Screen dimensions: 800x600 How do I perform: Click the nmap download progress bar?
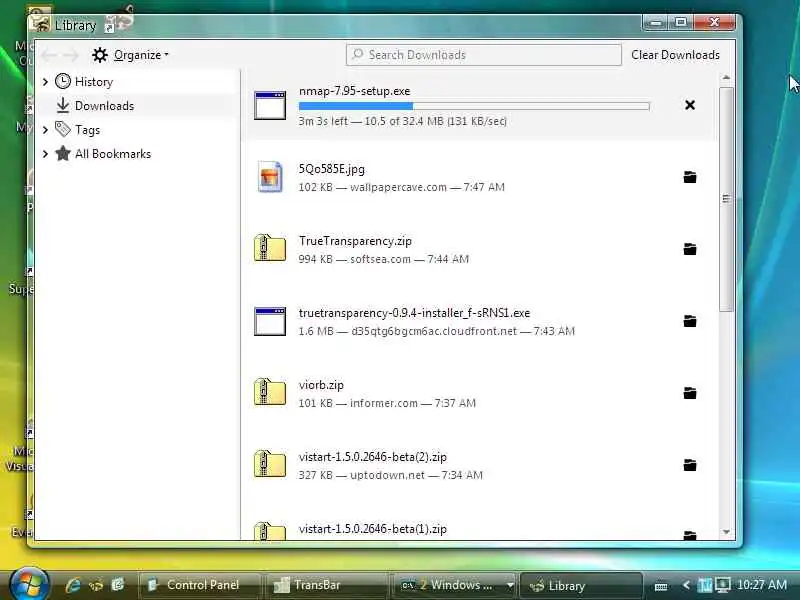tap(474, 106)
